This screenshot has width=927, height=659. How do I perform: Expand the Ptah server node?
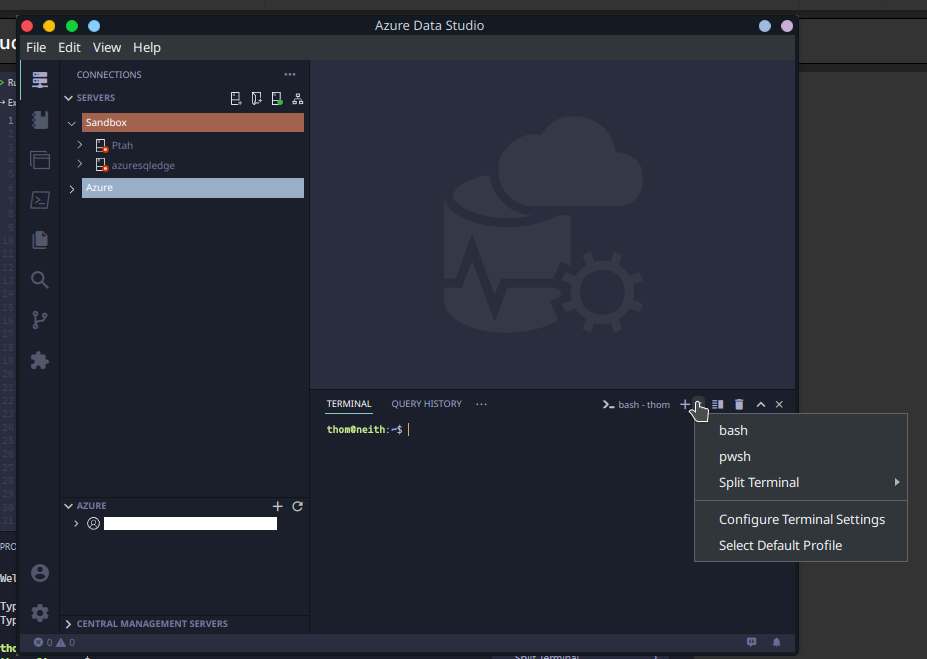pos(79,144)
